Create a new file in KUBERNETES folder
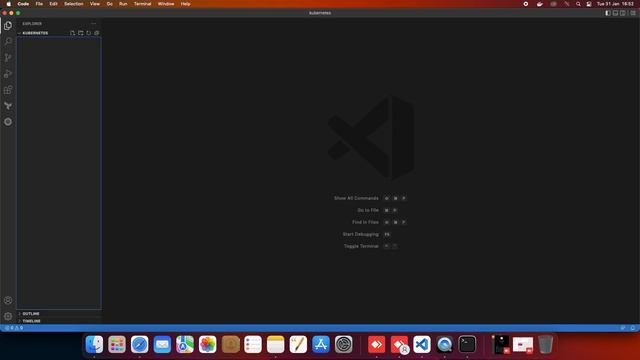640x360 pixels. [73, 33]
